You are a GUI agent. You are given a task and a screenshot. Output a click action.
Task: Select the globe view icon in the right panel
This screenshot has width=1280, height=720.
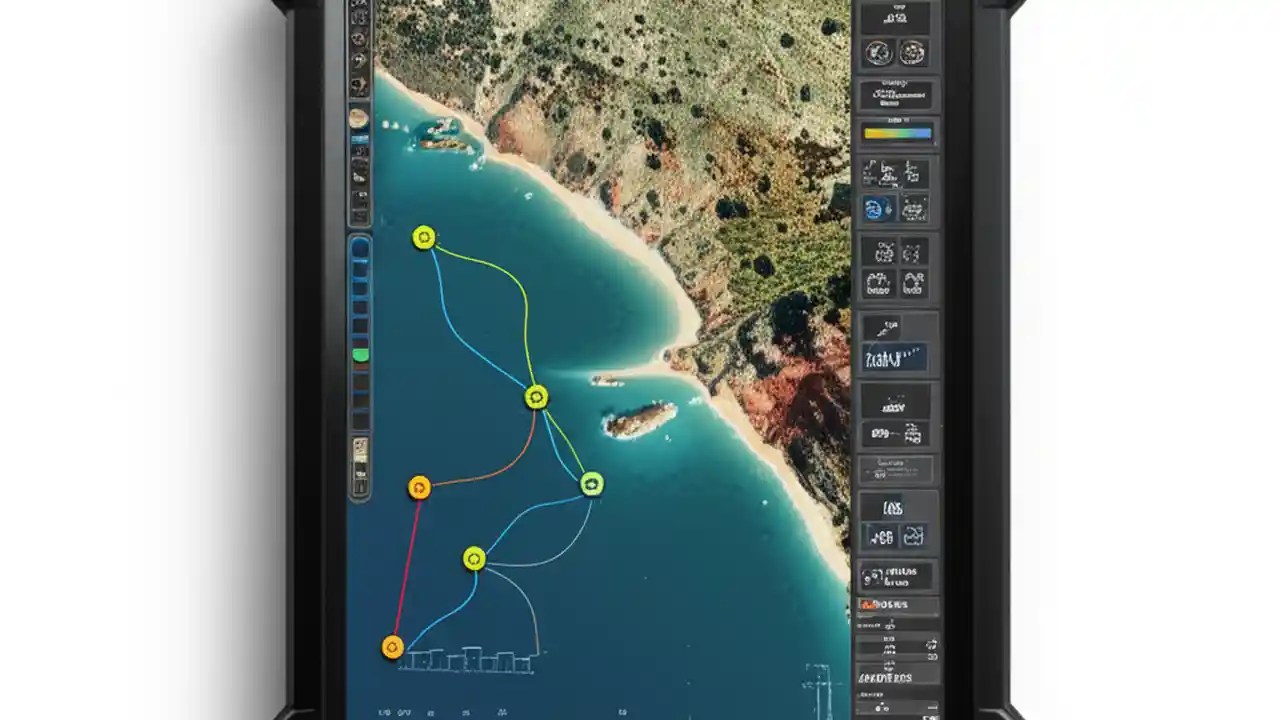(876, 52)
